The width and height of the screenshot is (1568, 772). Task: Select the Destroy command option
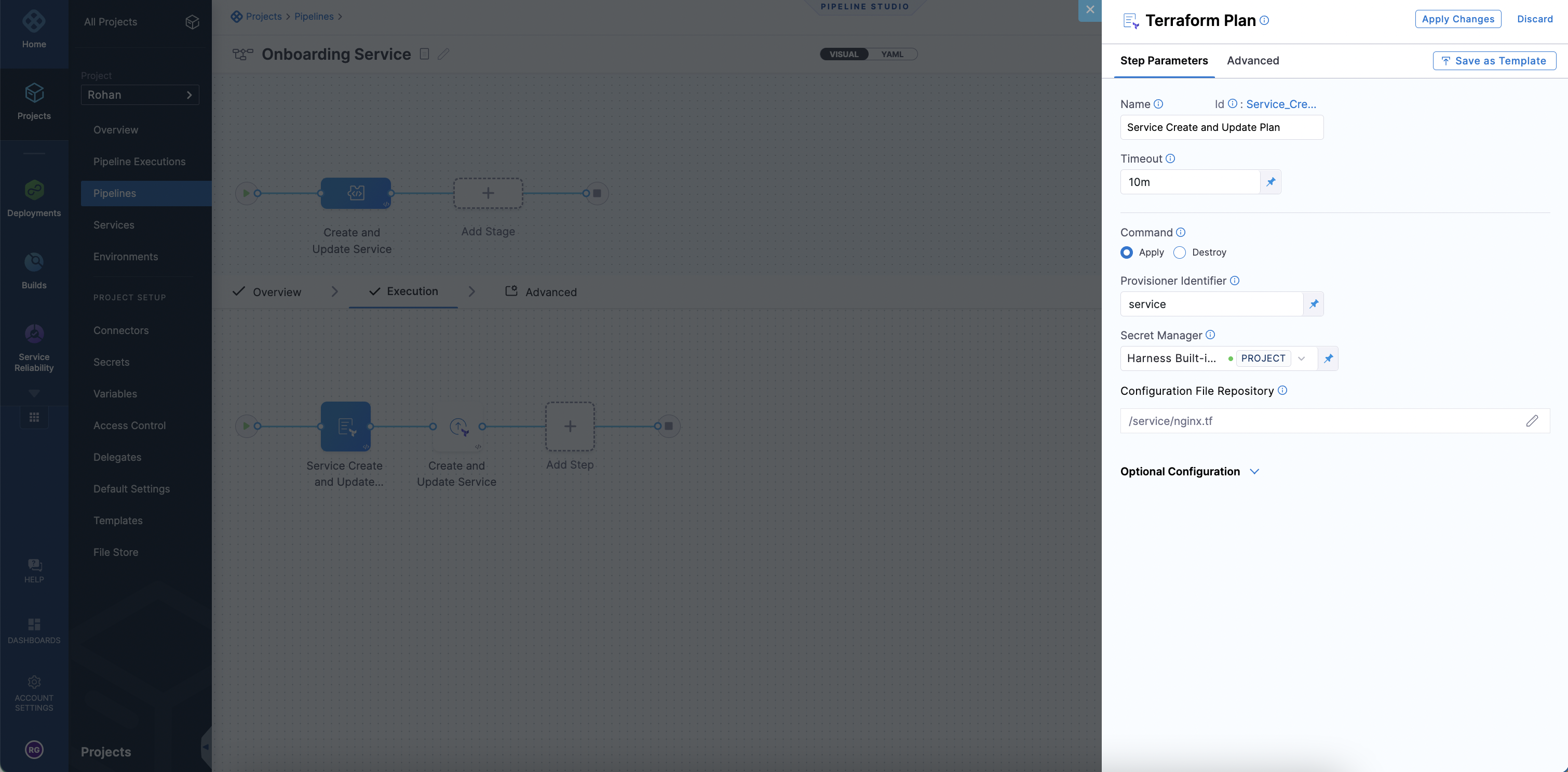pos(1180,252)
